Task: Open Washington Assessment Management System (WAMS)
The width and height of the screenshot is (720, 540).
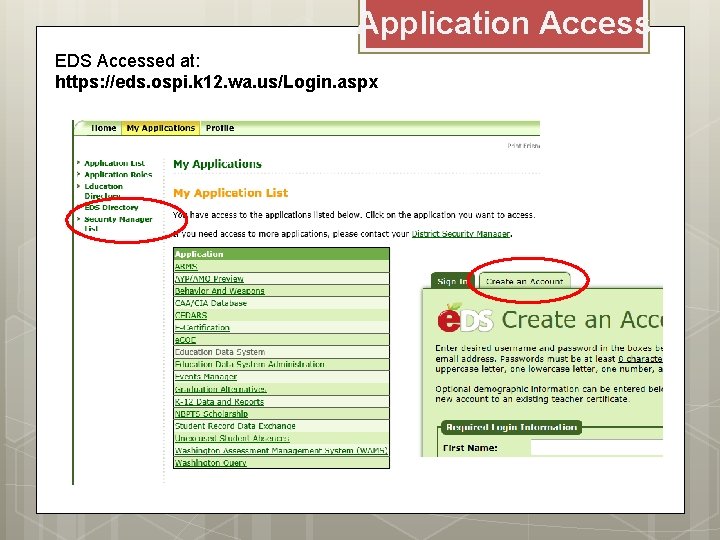Action: pos(281,450)
